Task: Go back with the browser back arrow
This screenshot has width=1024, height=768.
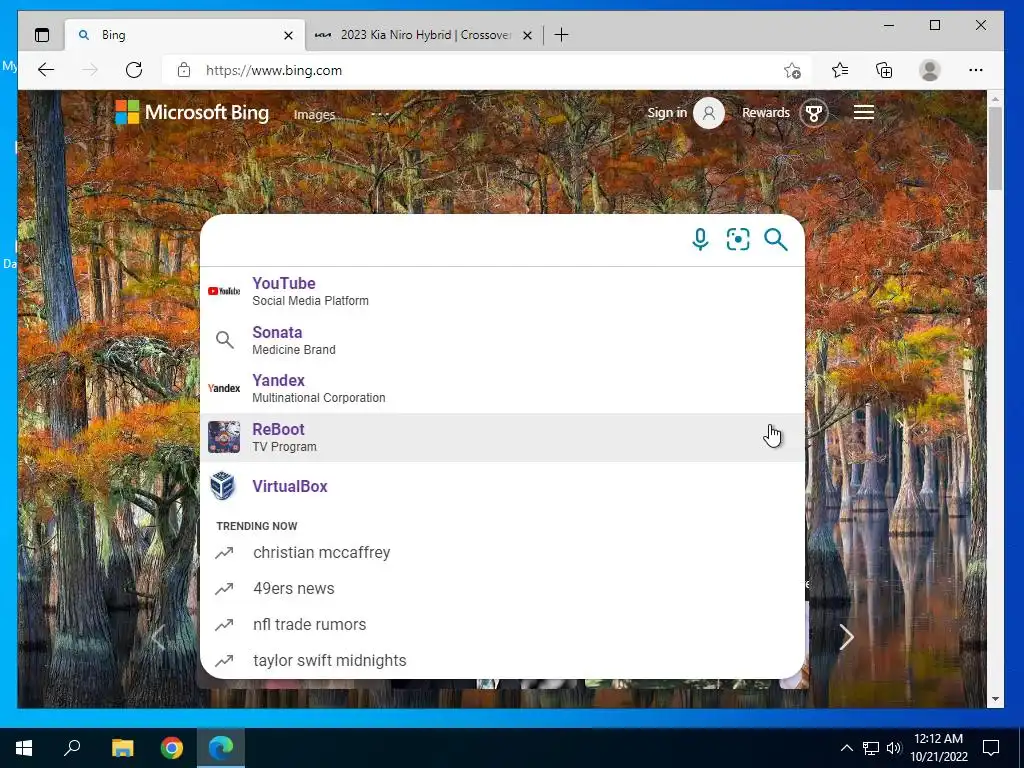Action: (x=46, y=70)
